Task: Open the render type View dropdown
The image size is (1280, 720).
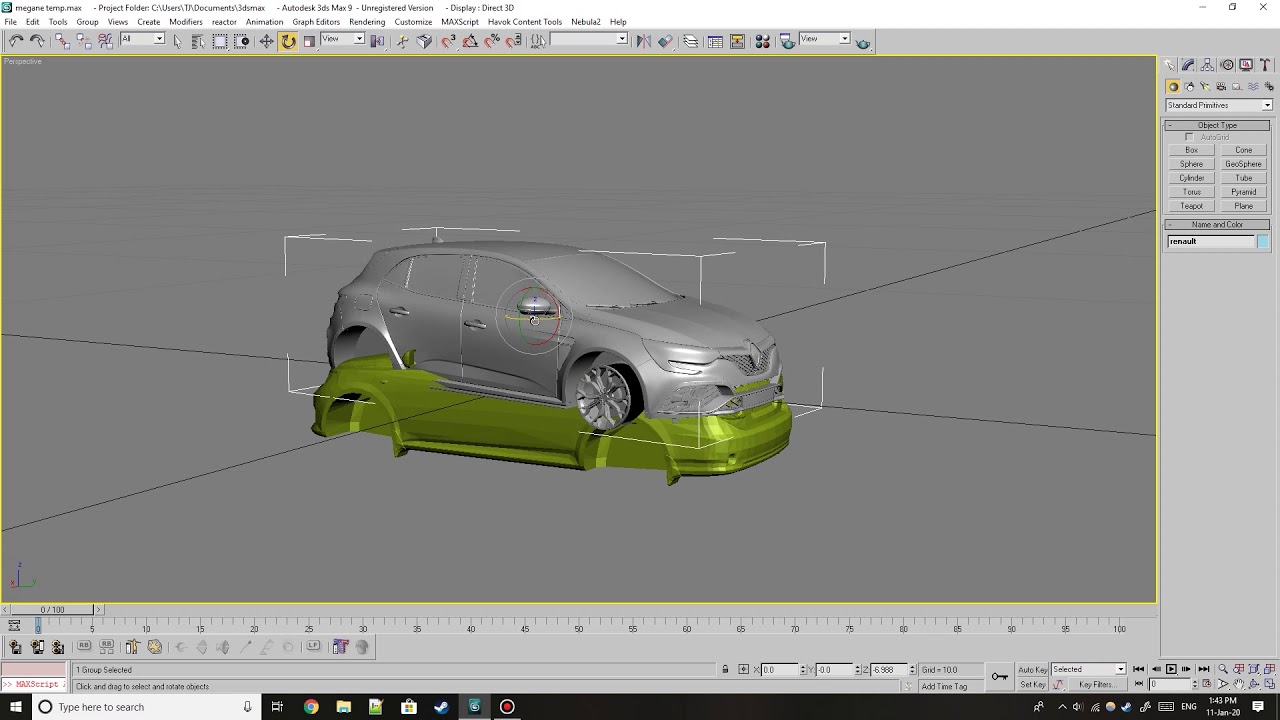Action: [825, 39]
